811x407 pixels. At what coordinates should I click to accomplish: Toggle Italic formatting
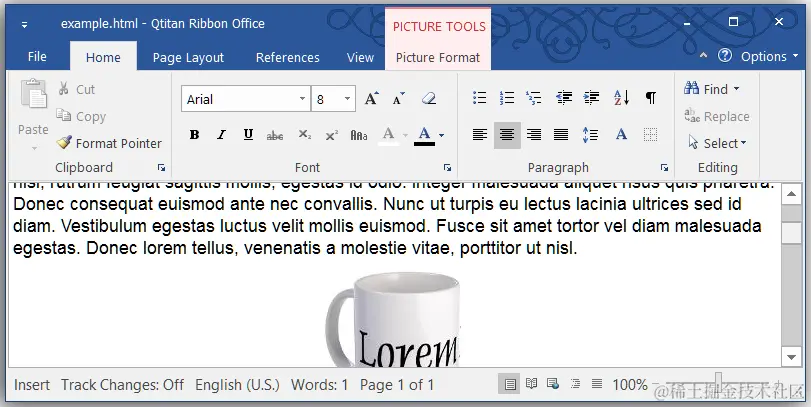[221, 135]
